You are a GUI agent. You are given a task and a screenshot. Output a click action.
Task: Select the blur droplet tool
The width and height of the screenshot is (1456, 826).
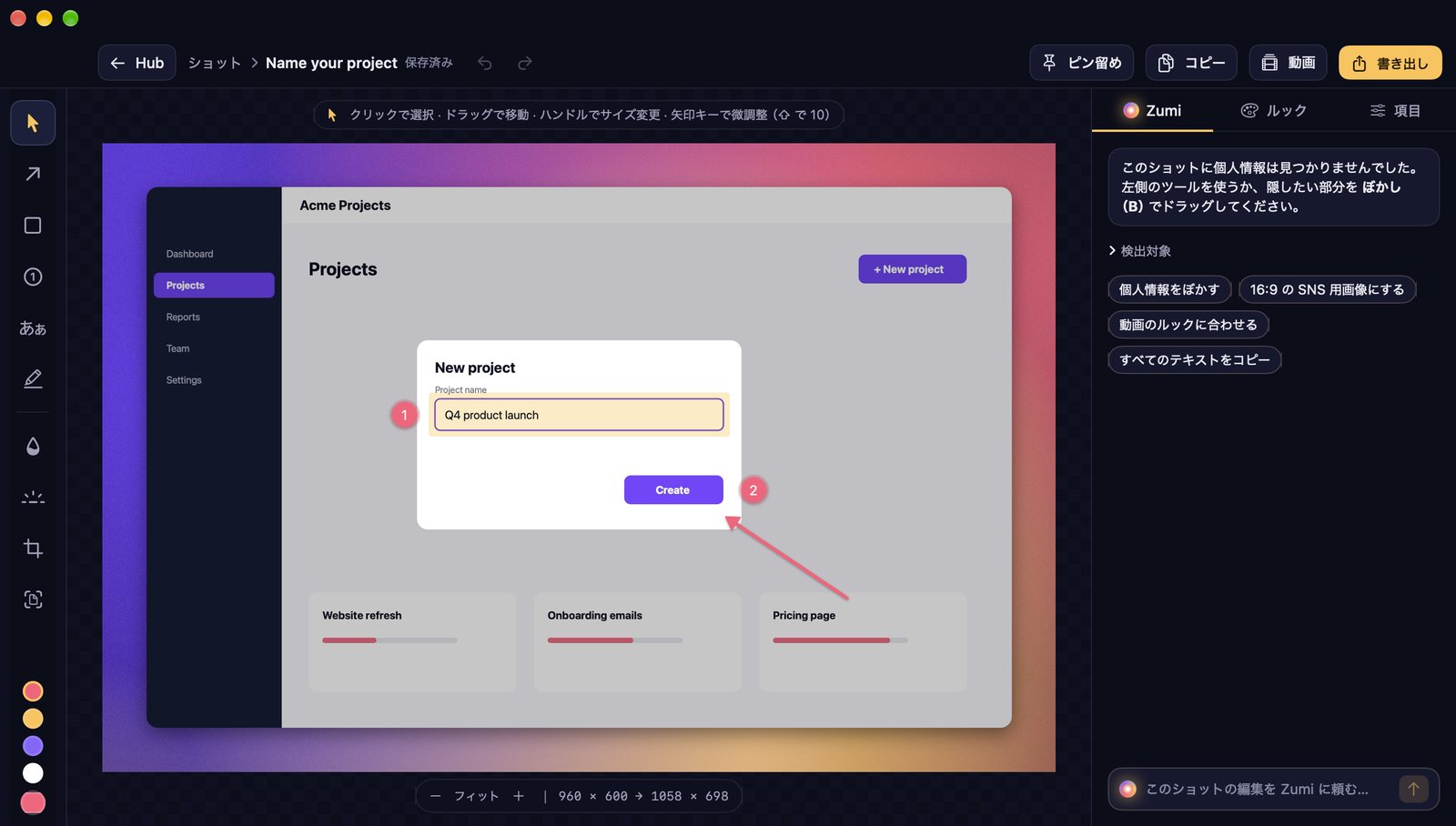pos(33,446)
